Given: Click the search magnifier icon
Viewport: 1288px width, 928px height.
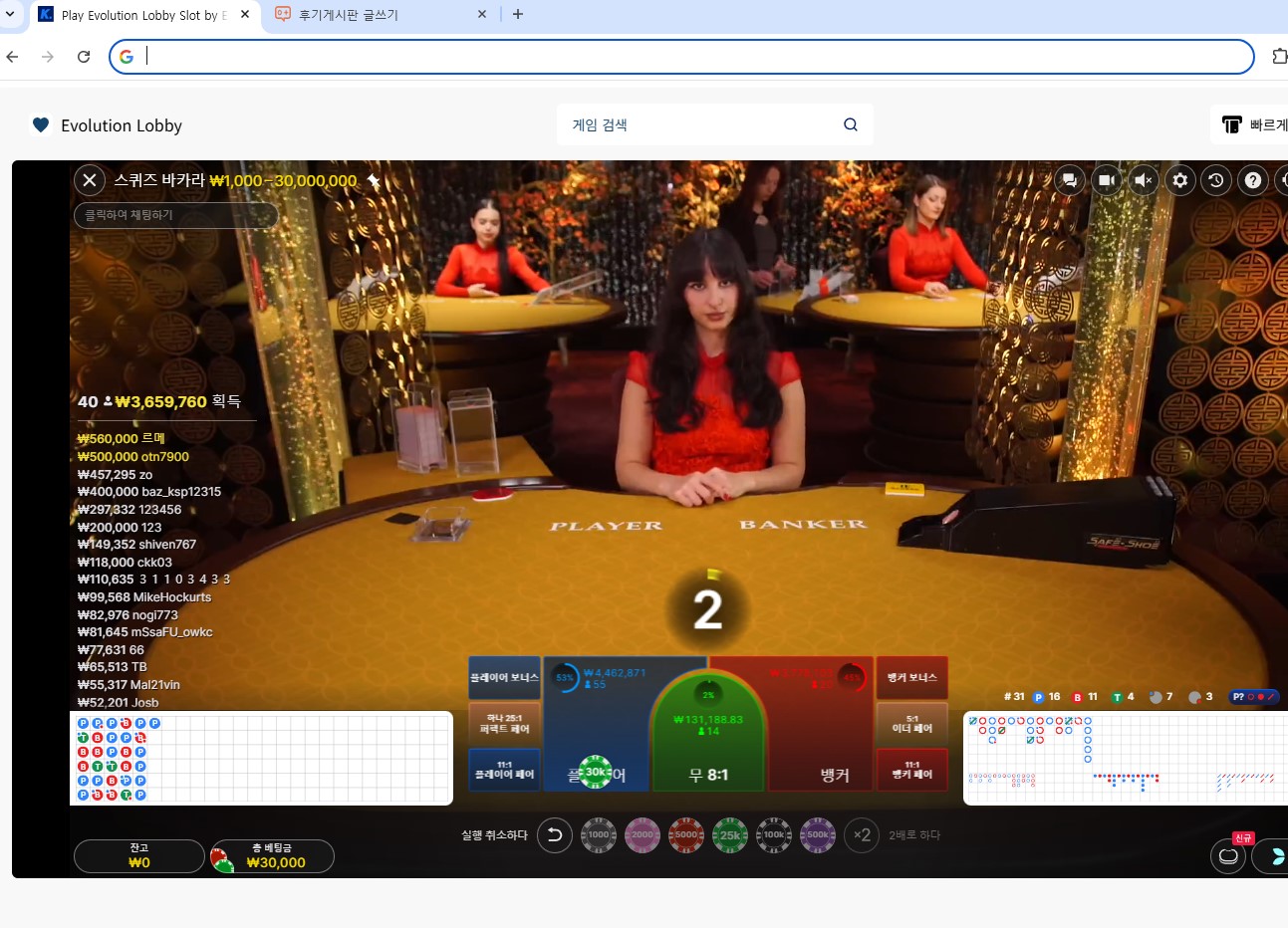Looking at the screenshot, I should pyautogui.click(x=851, y=124).
